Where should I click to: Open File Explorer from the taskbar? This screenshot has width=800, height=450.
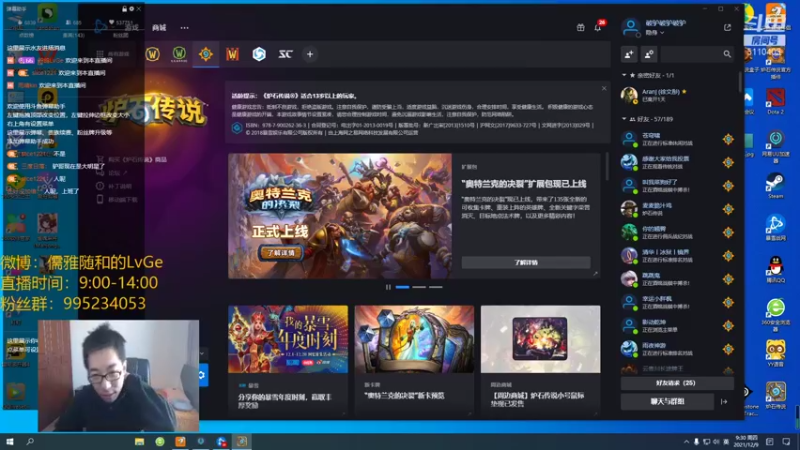coord(139,441)
